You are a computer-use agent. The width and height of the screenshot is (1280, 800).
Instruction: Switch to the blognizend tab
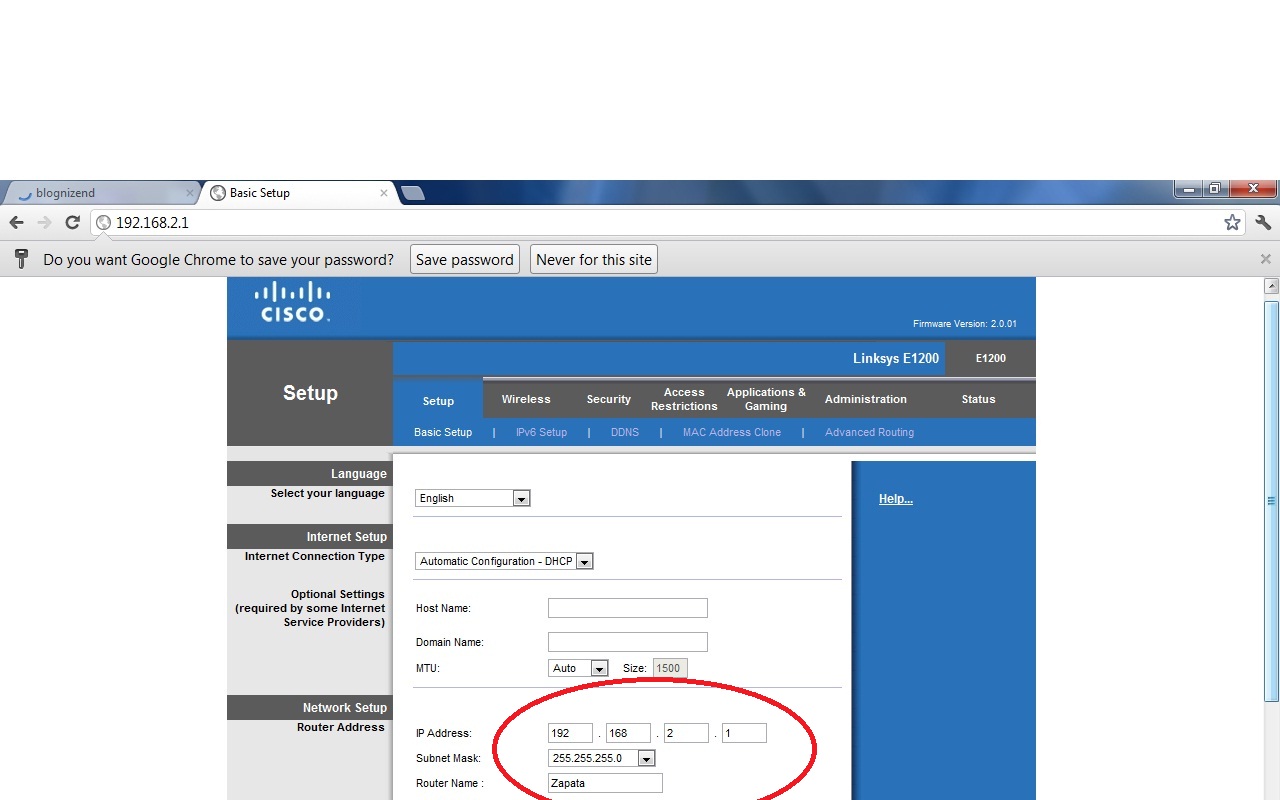100,193
